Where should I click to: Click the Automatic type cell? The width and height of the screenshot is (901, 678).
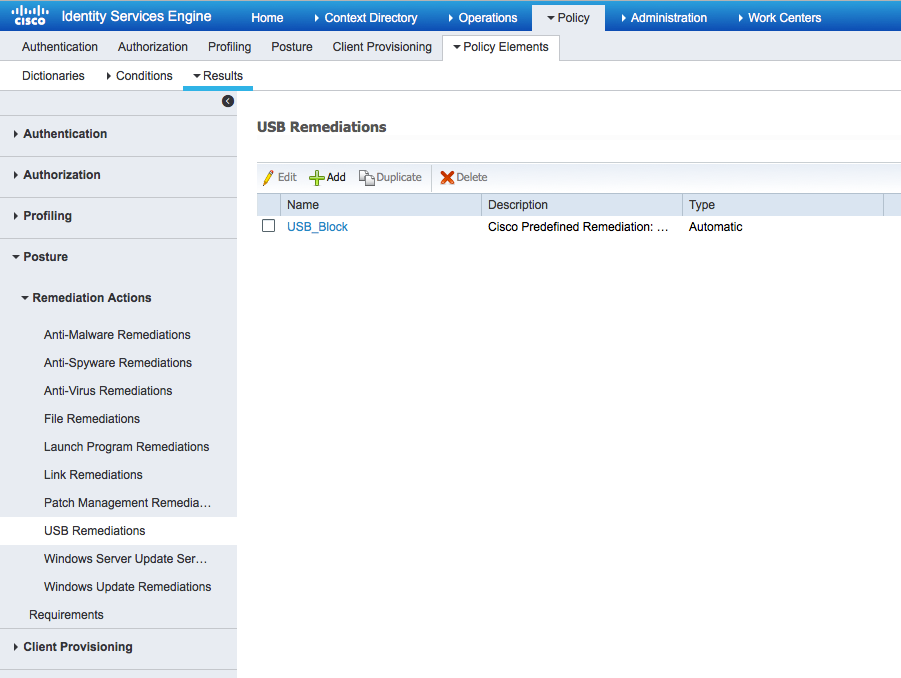pos(715,227)
